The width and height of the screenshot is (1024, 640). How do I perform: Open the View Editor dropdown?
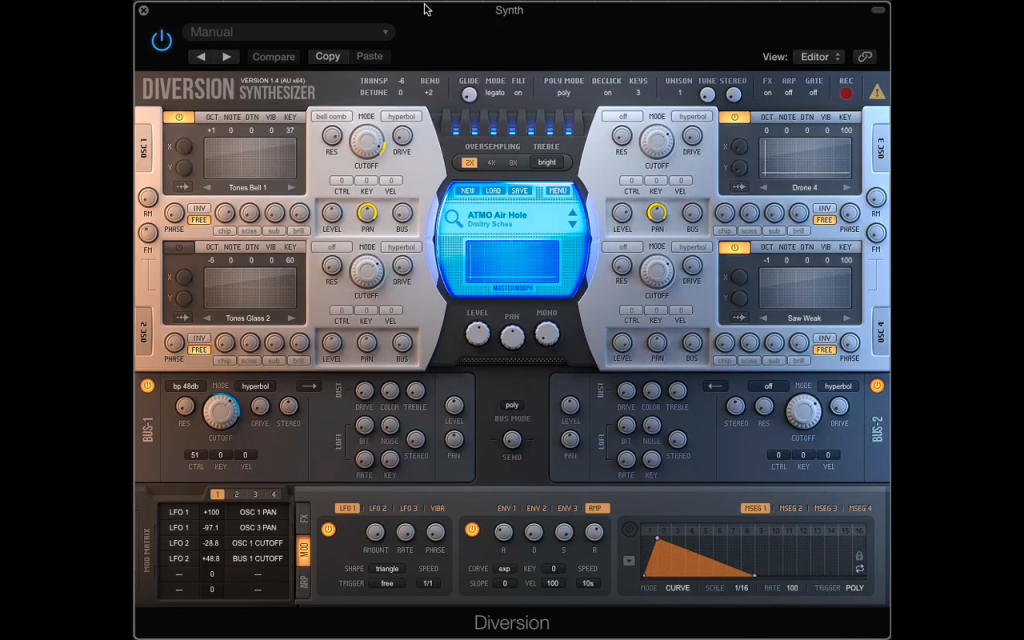coord(819,57)
